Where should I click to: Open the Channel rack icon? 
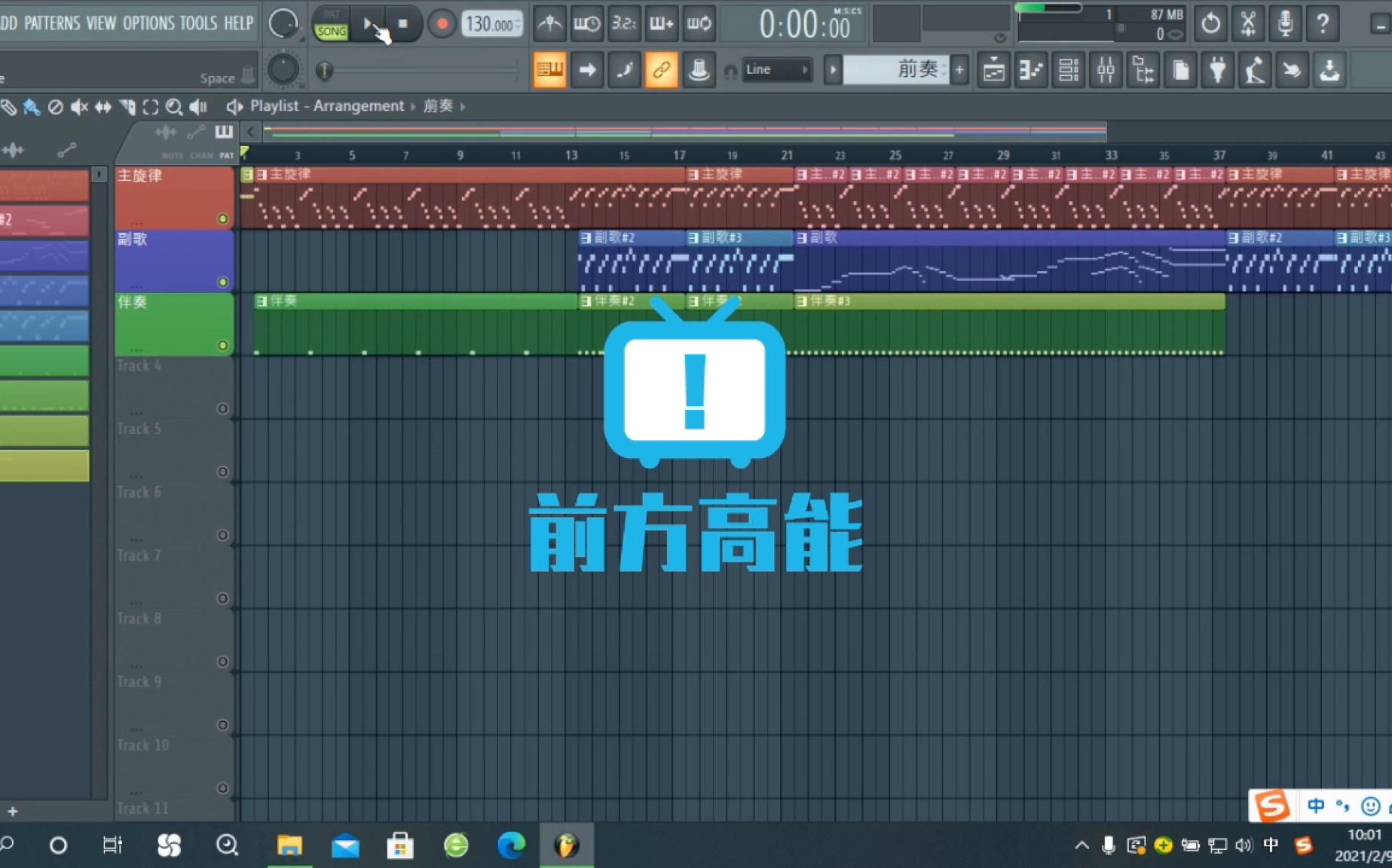point(1069,70)
